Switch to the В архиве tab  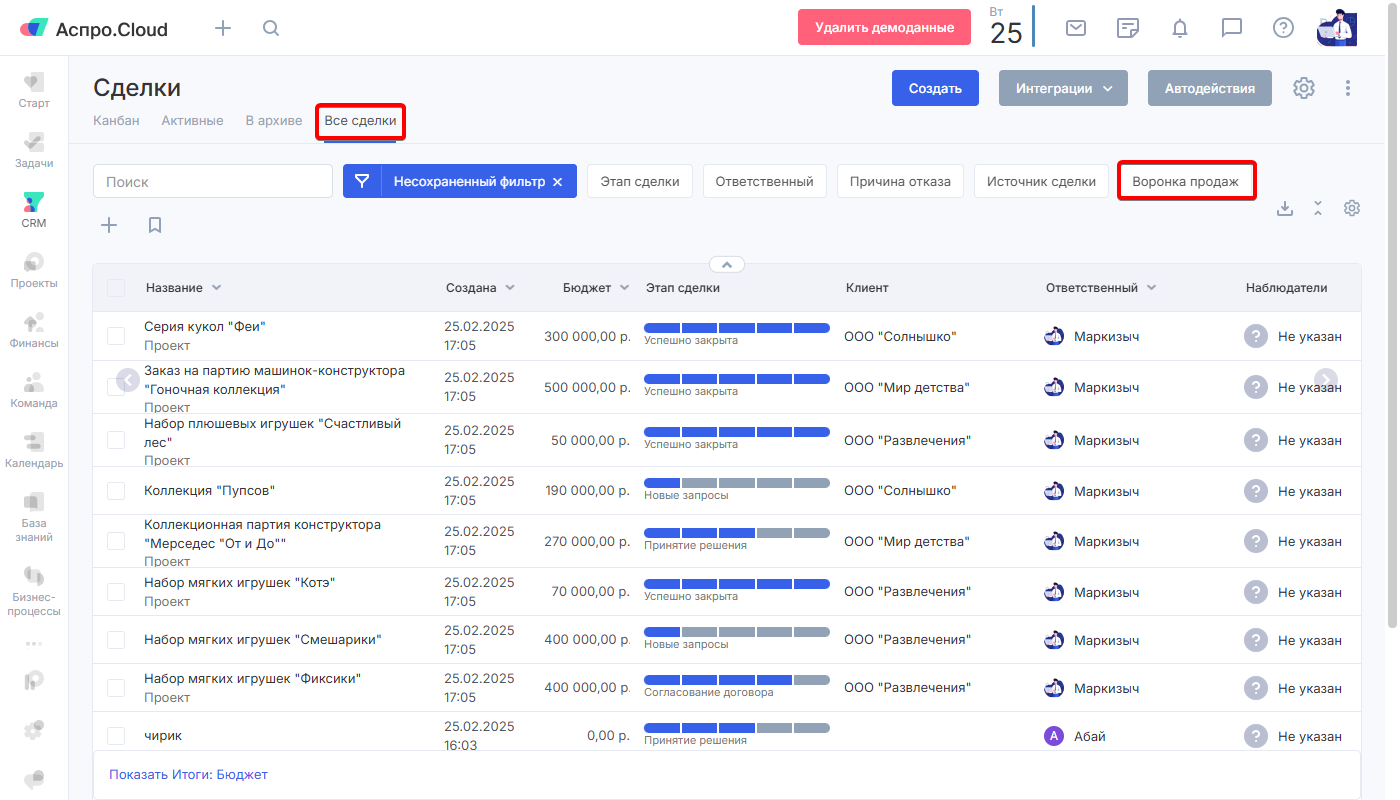[274, 120]
